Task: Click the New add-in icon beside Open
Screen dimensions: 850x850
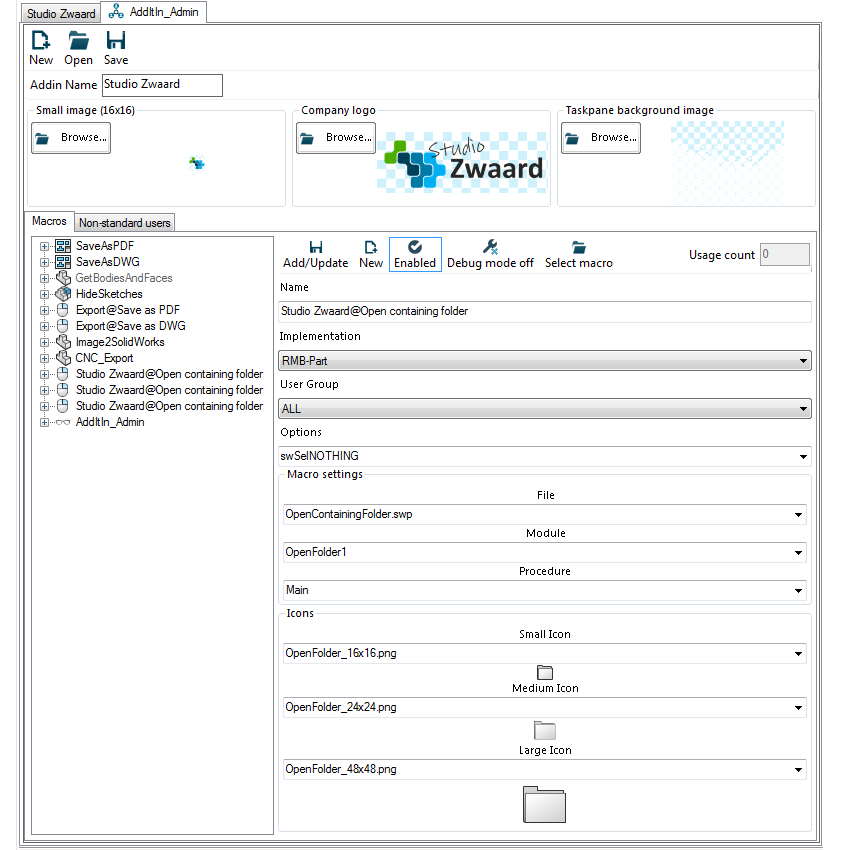Action: [x=41, y=41]
